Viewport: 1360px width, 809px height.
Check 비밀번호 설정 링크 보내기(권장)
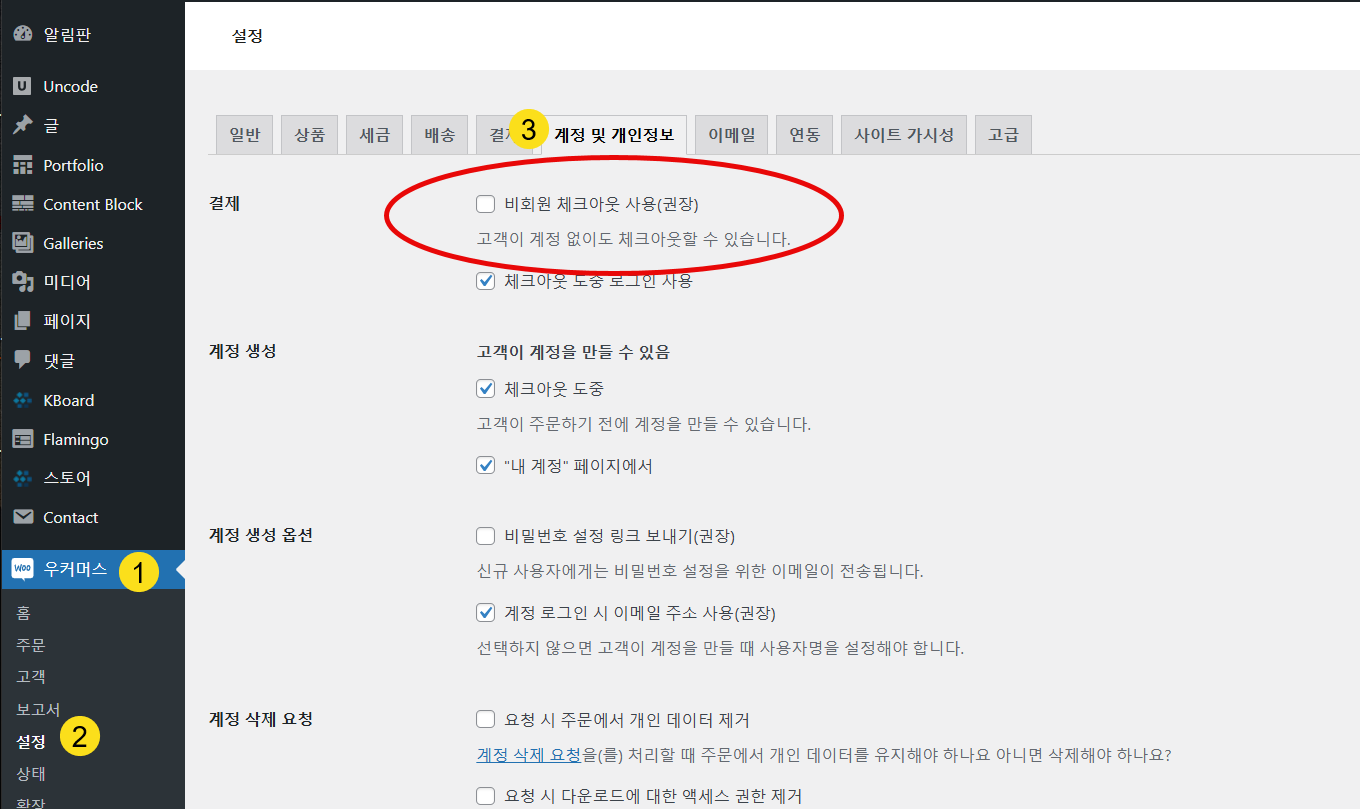tap(485, 535)
